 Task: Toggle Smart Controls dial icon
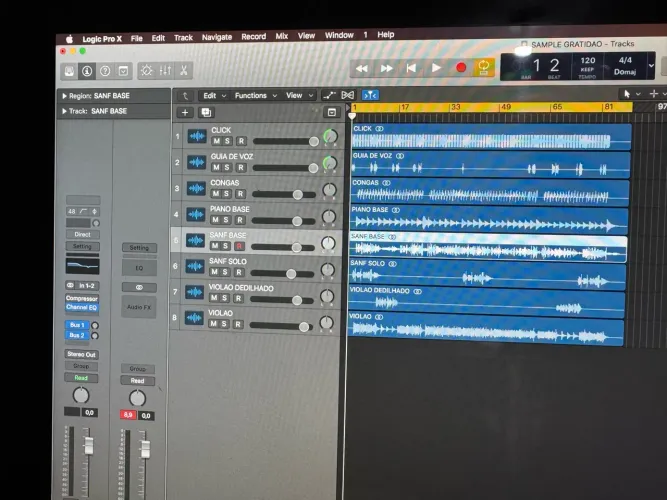[147, 70]
